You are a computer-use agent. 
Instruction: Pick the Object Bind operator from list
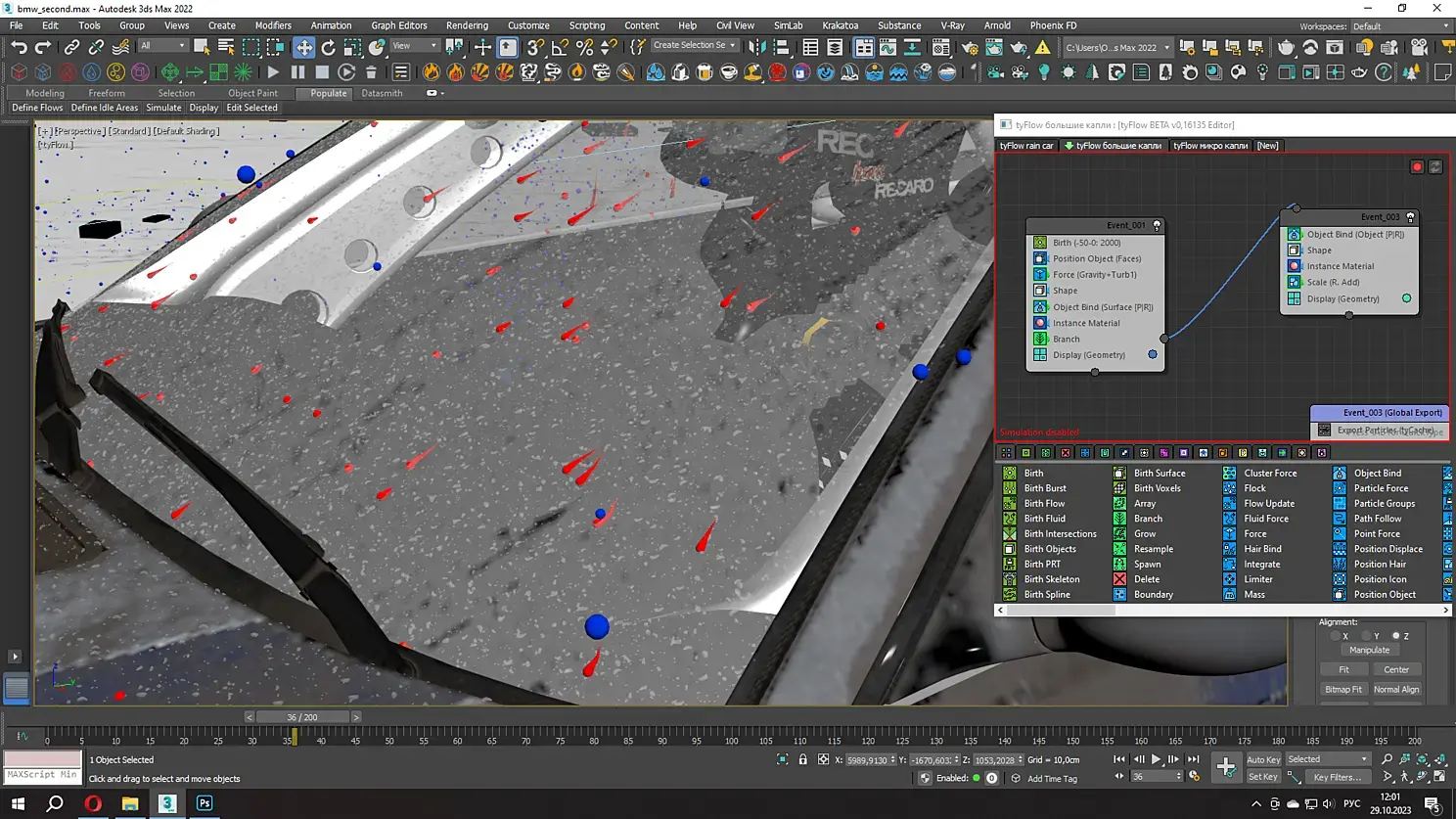tap(1377, 473)
